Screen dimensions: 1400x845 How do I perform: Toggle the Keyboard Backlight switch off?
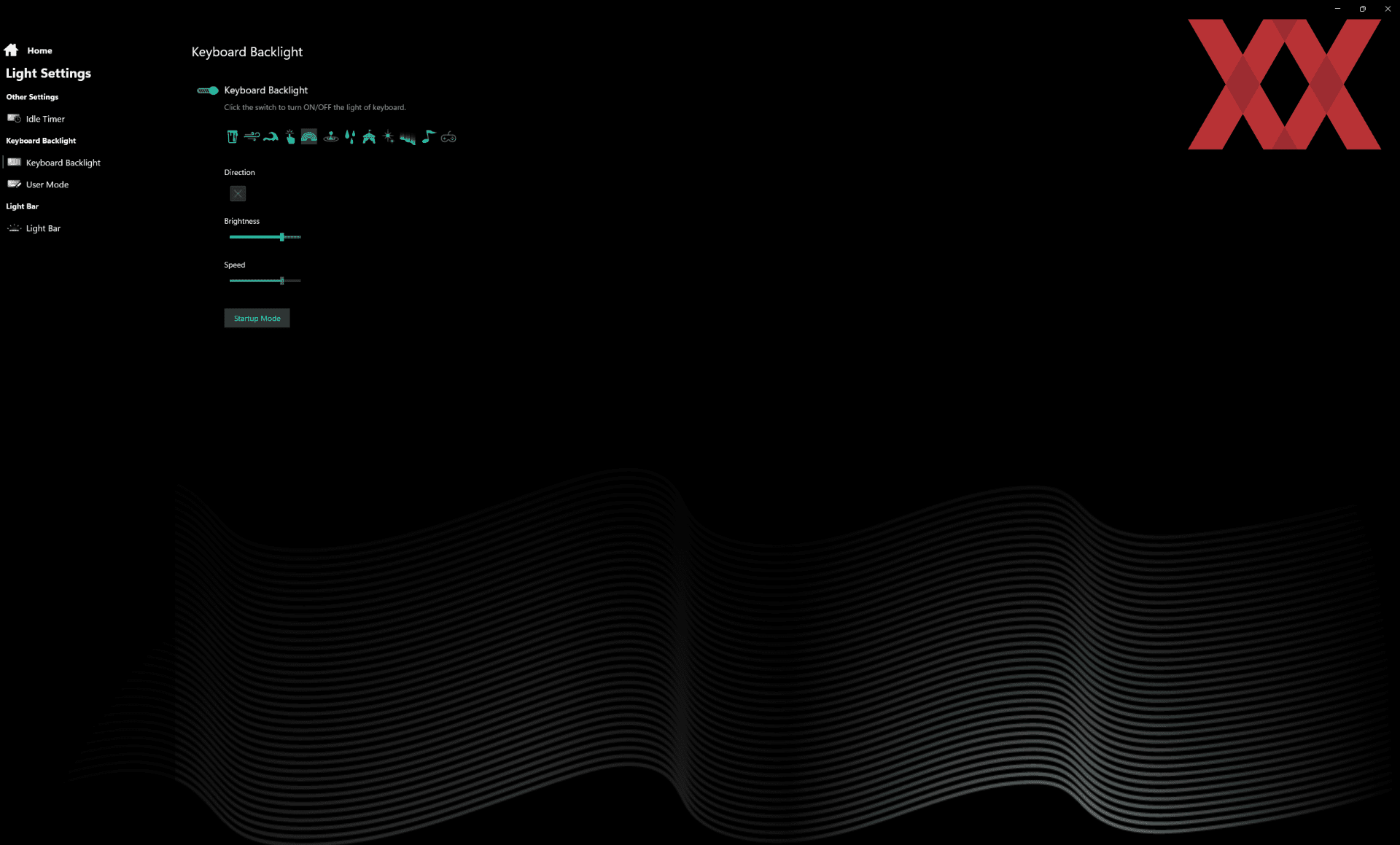[x=208, y=90]
